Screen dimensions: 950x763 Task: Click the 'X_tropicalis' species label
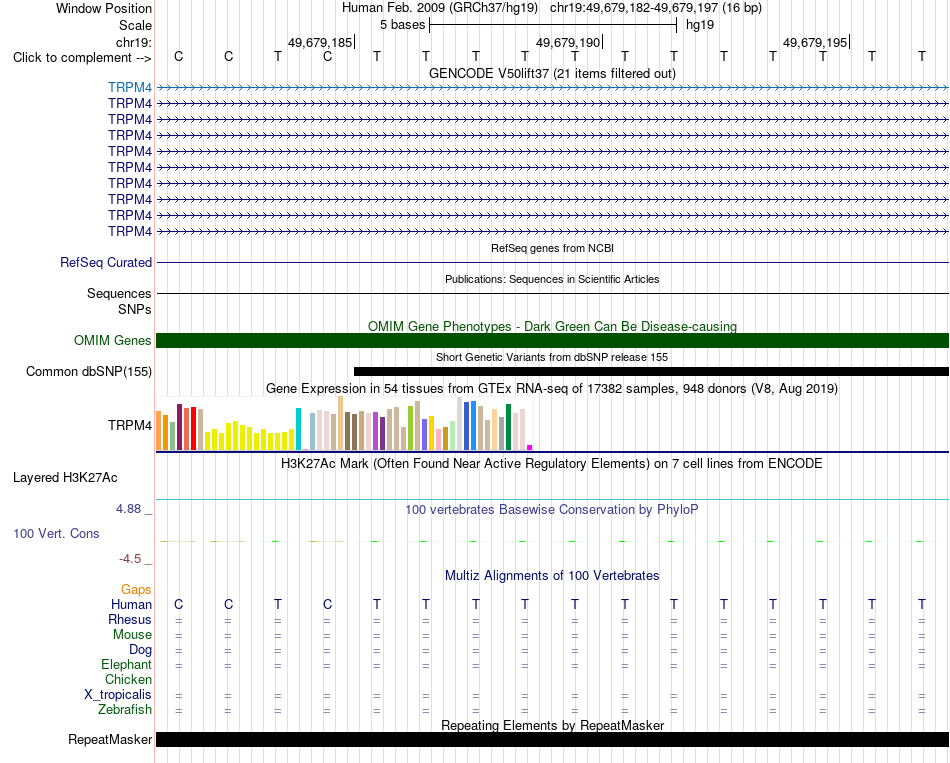click(118, 695)
